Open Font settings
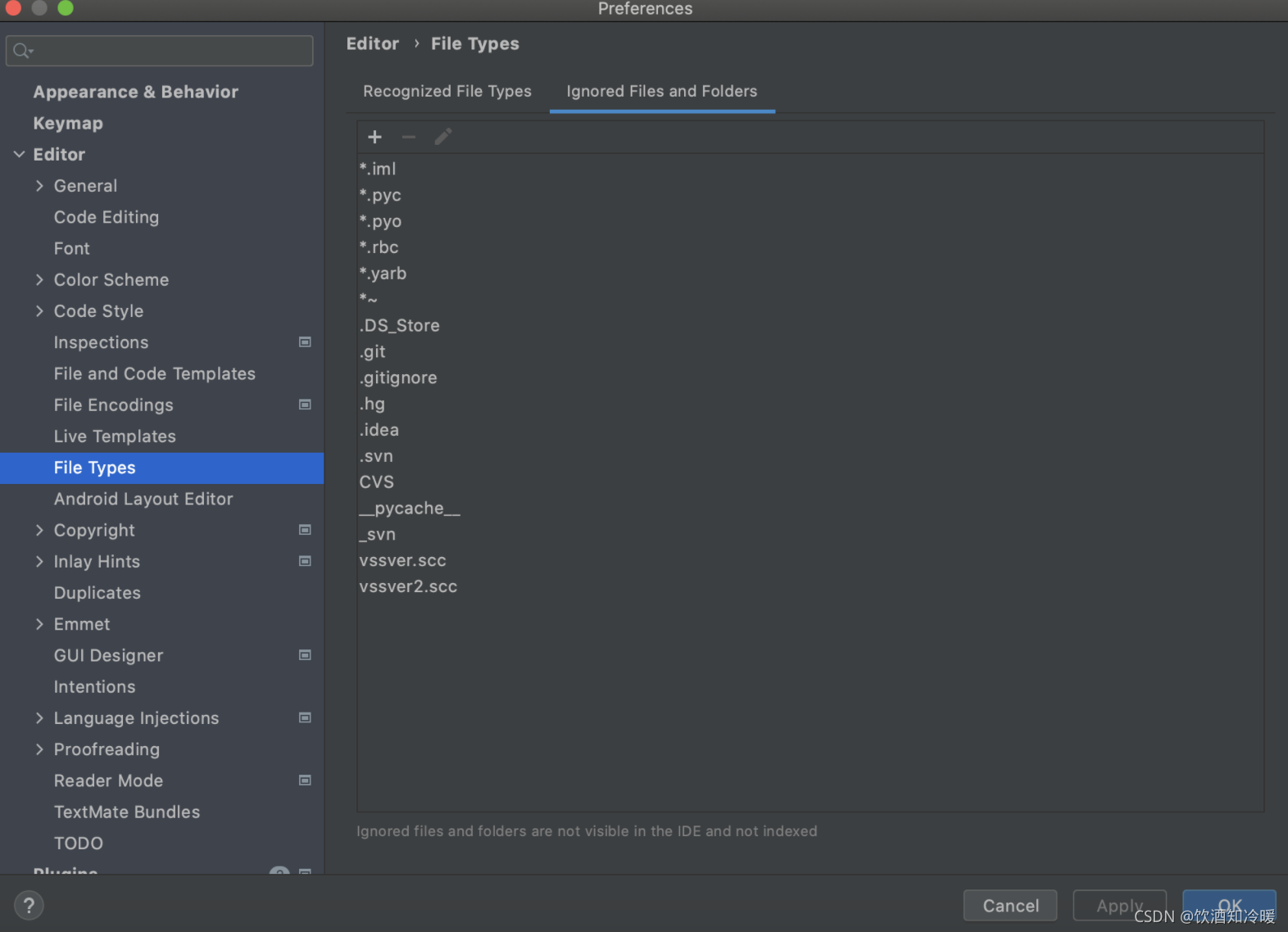The image size is (1288, 932). point(72,248)
